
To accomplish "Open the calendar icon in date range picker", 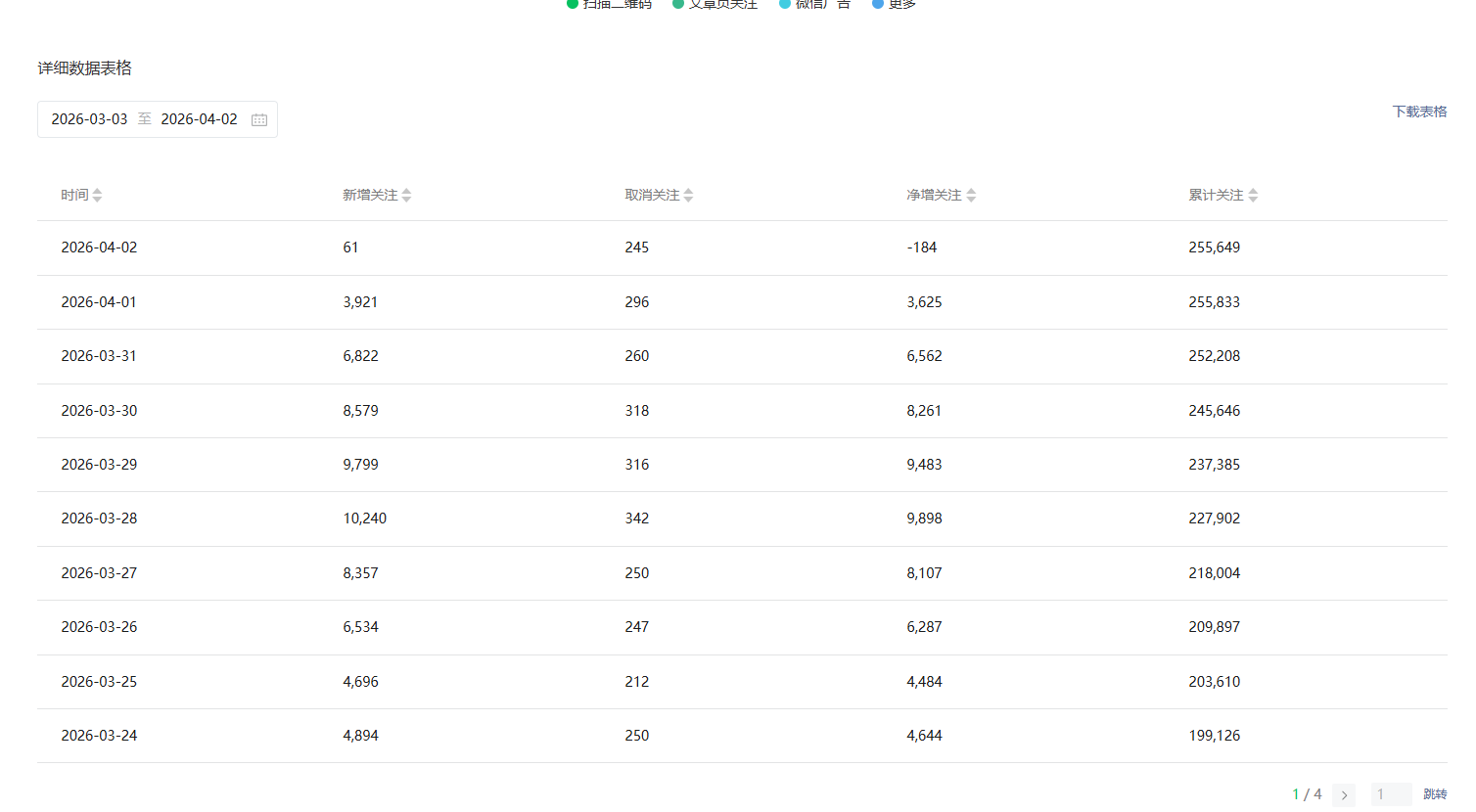I will [x=259, y=119].
